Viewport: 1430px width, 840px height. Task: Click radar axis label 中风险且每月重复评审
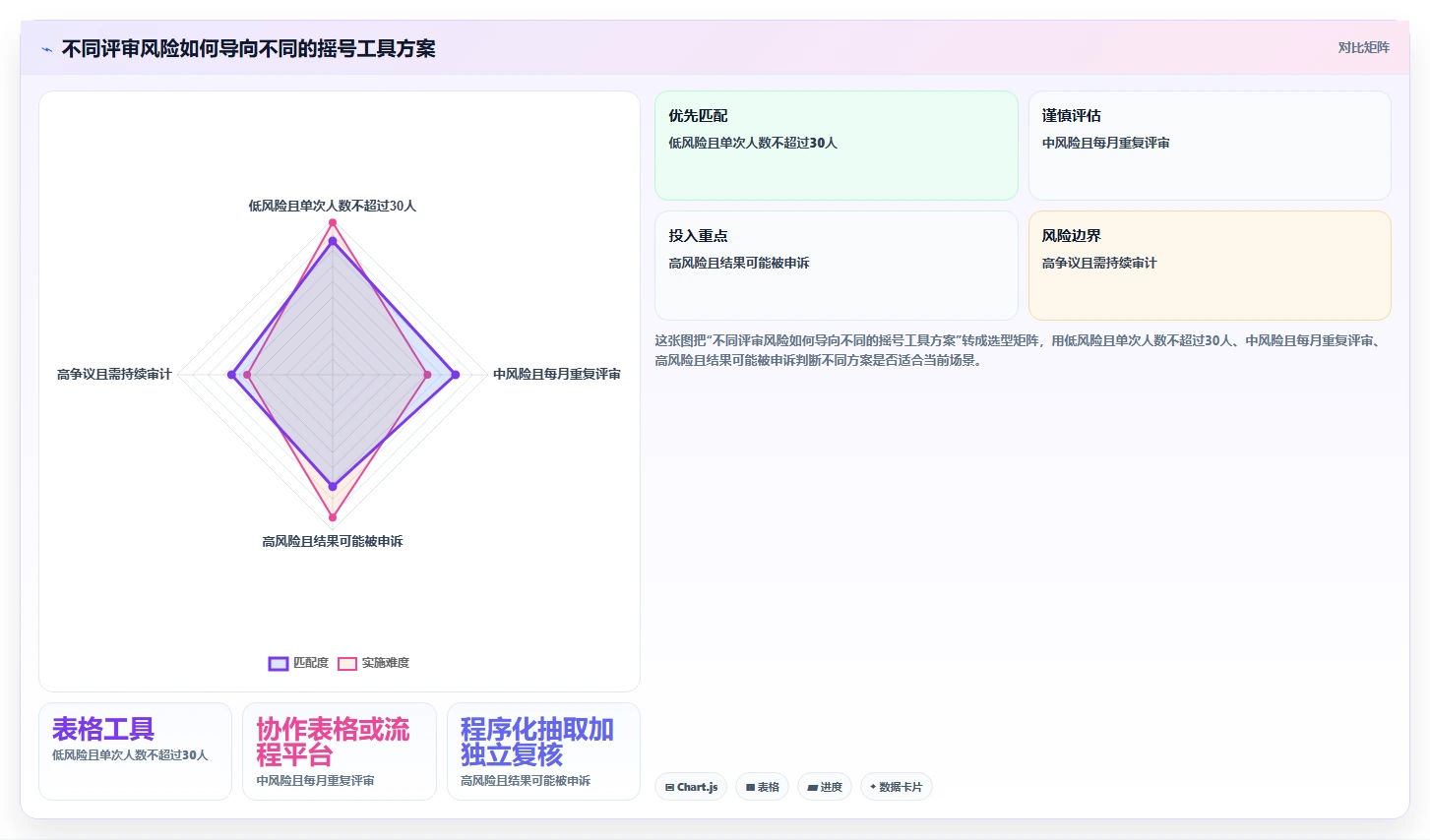click(x=557, y=374)
